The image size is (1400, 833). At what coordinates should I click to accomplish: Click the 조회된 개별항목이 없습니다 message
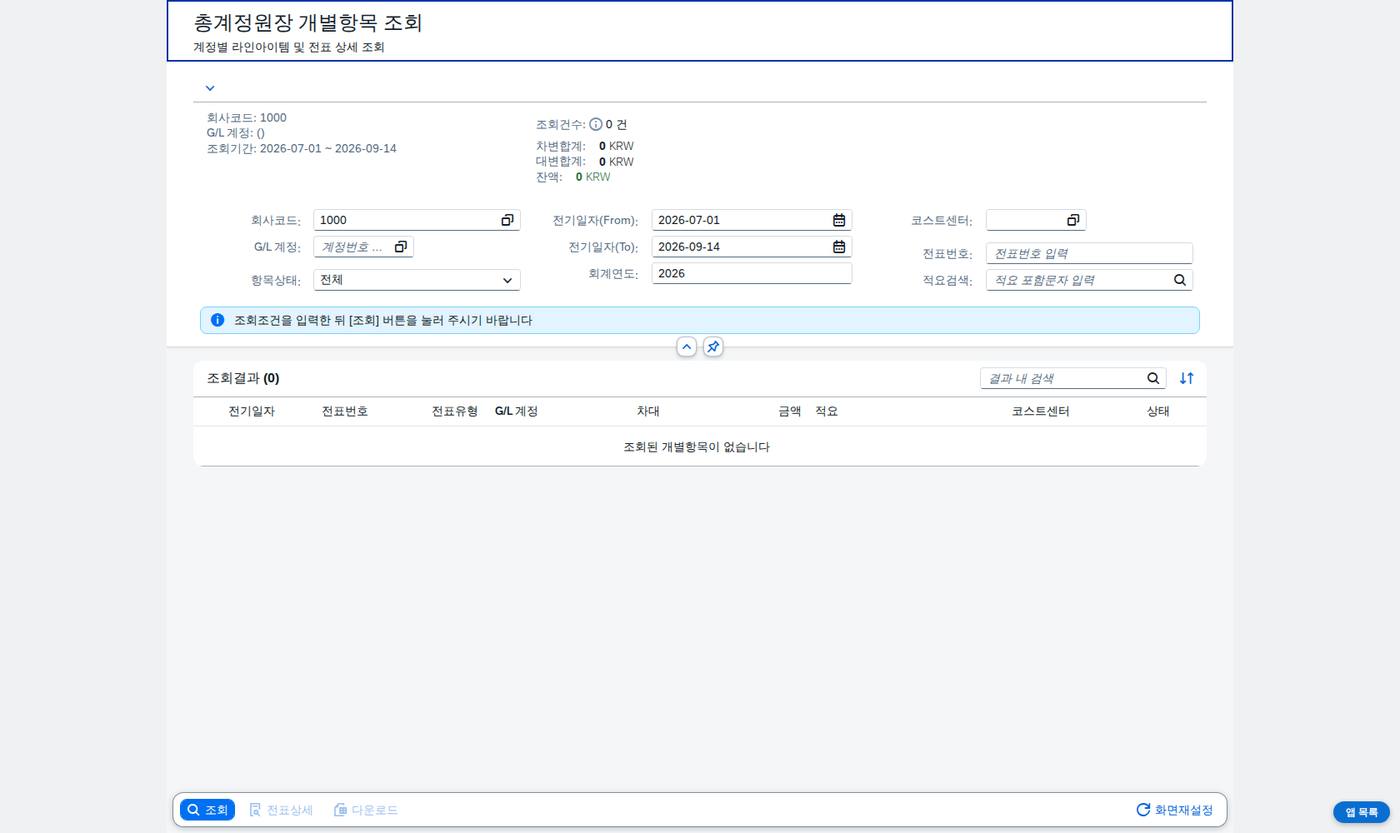click(696, 447)
